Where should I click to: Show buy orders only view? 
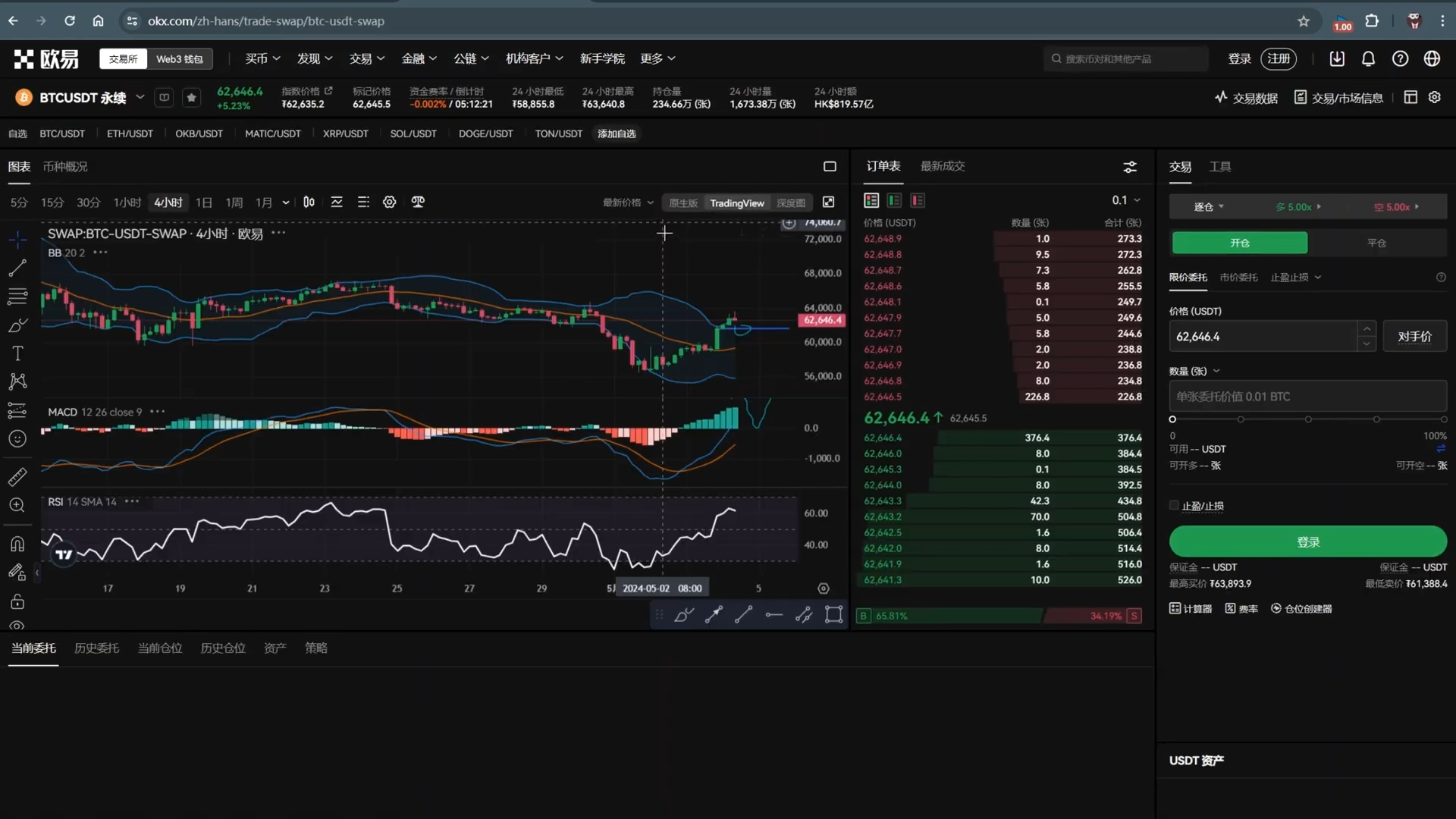[894, 200]
